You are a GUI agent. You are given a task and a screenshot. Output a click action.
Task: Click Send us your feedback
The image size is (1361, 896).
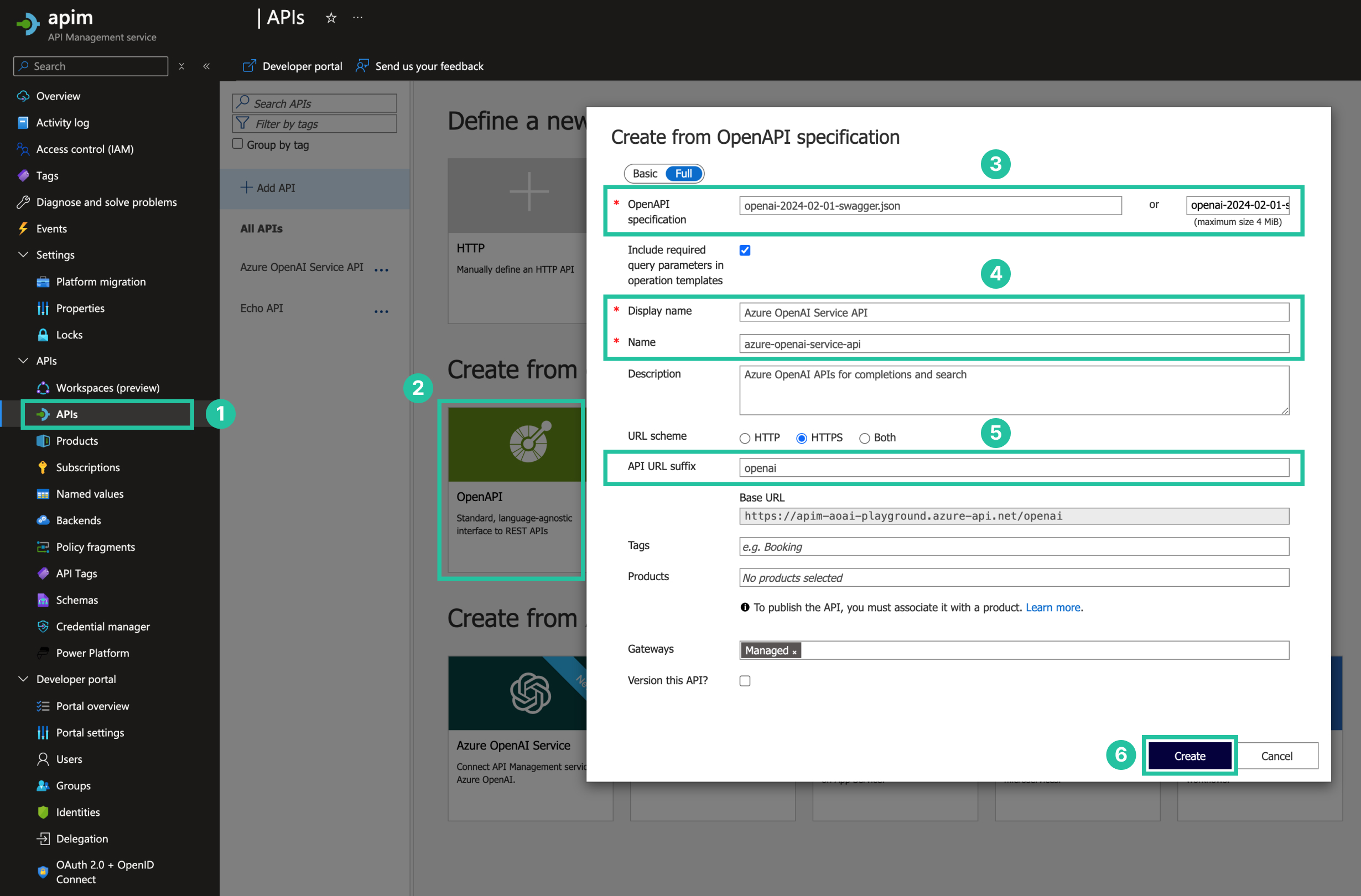coord(420,66)
